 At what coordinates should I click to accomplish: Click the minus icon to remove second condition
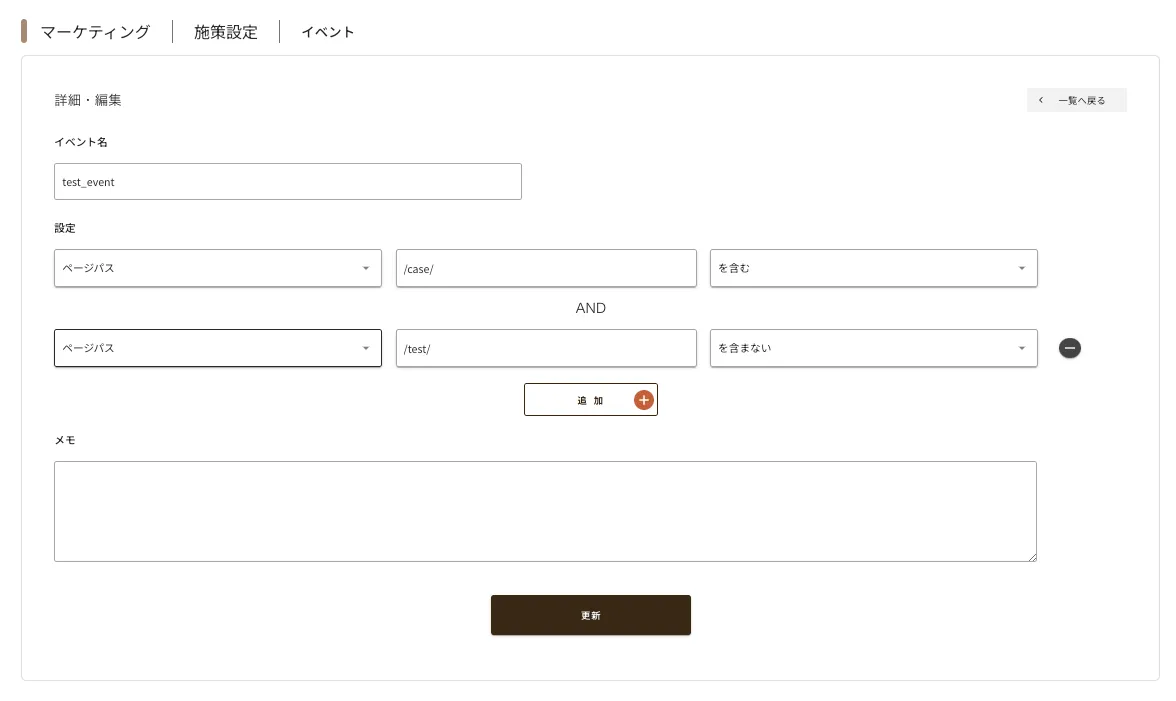pyautogui.click(x=1070, y=348)
